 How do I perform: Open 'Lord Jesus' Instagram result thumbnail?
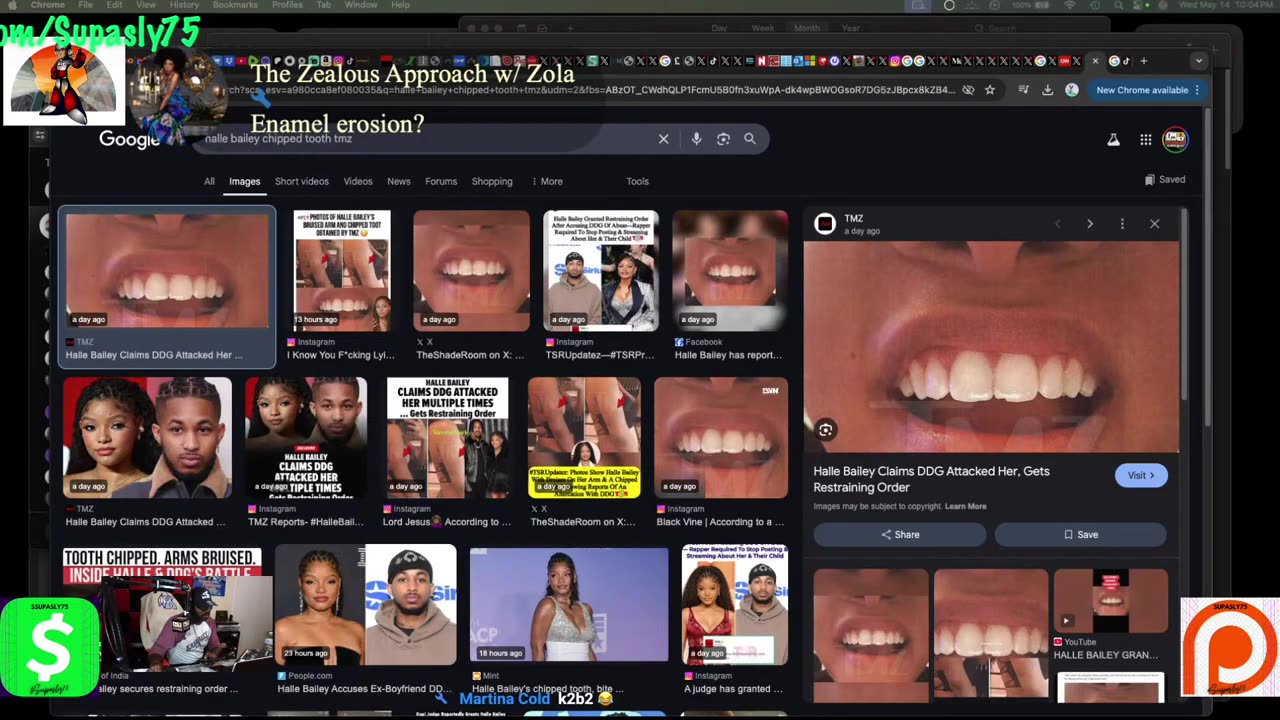tap(447, 438)
